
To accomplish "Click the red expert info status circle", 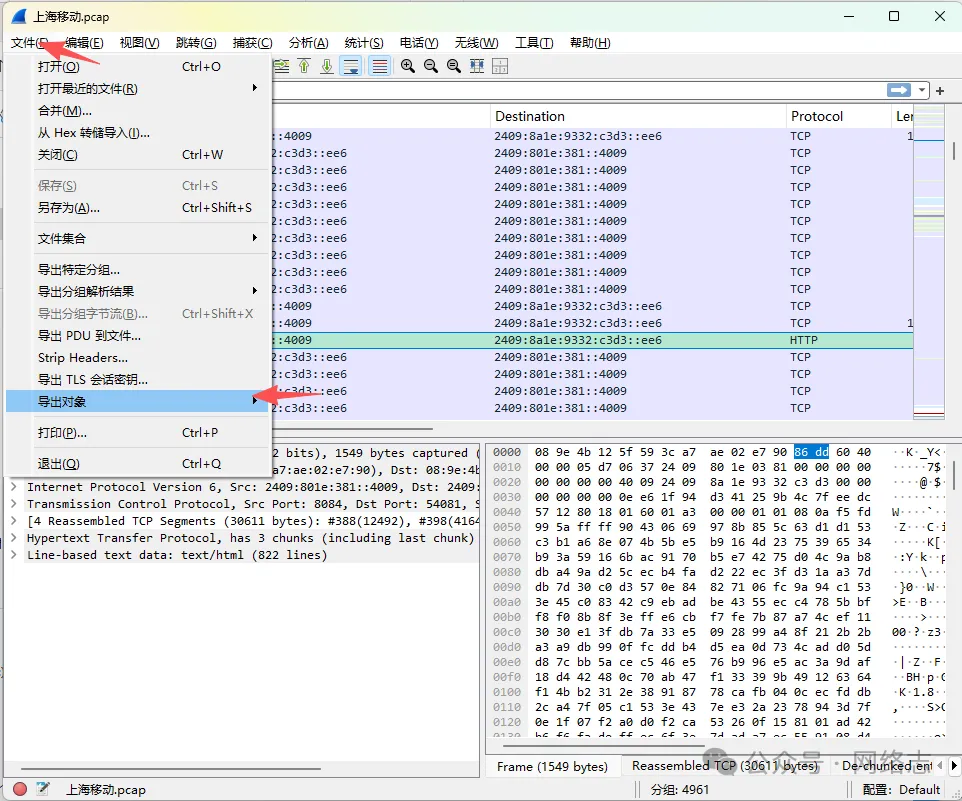I will (20, 789).
